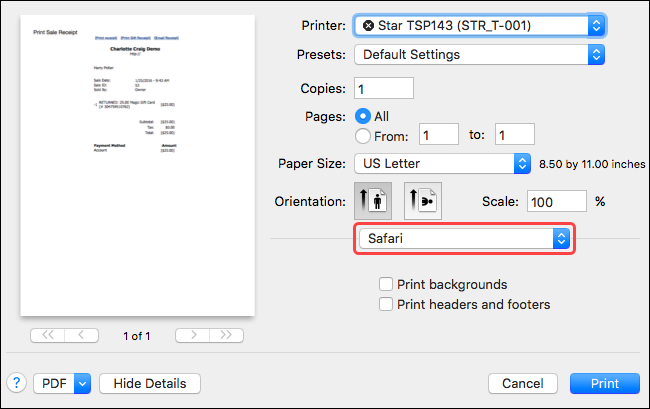Click the PDF button
This screenshot has height=409, width=650.
point(54,384)
